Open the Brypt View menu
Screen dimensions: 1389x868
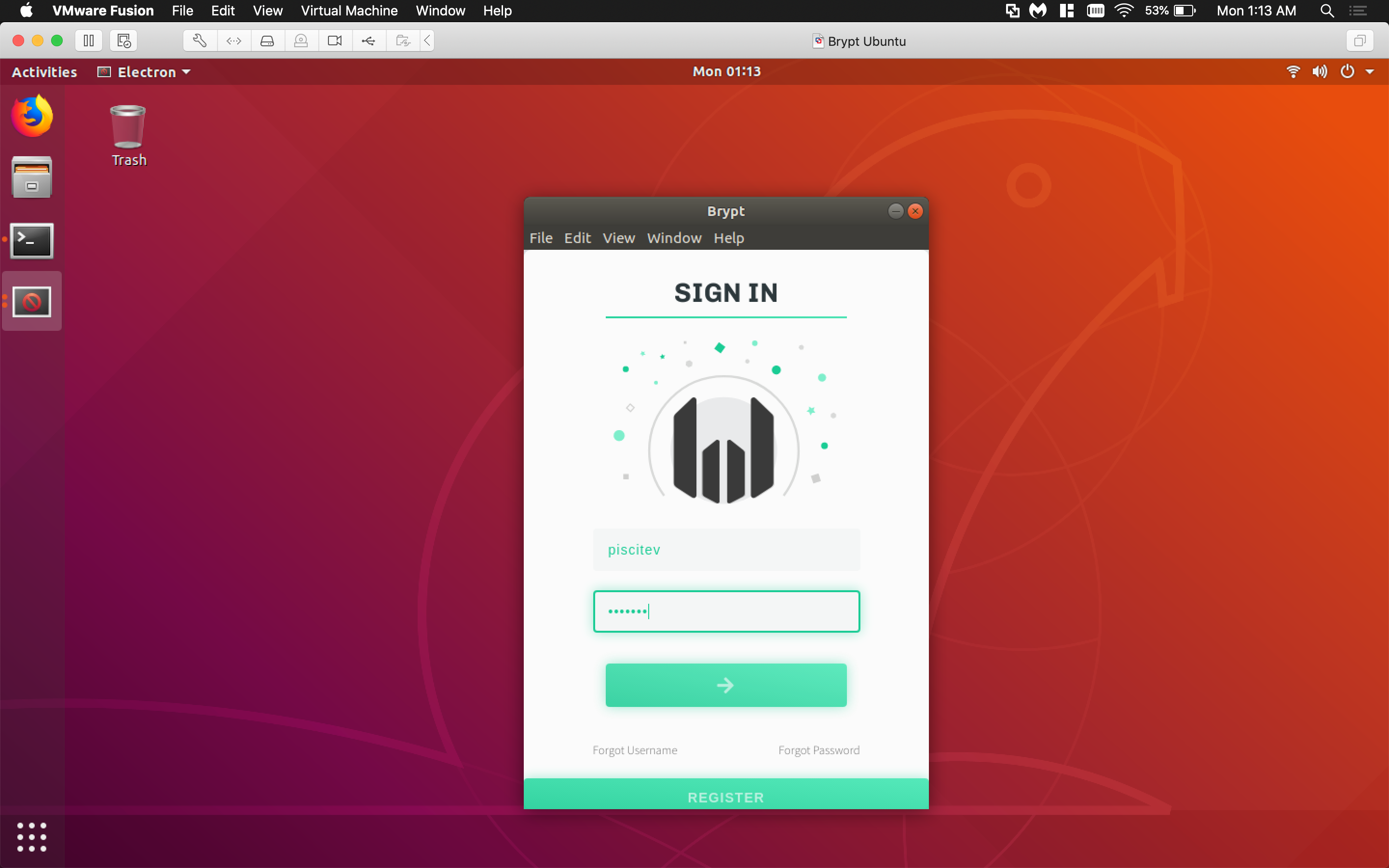tap(619, 238)
